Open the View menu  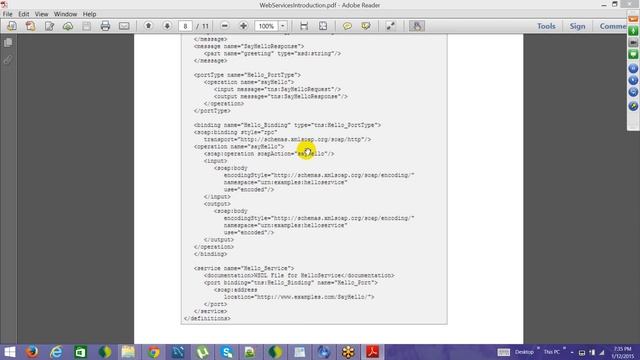click(41, 14)
